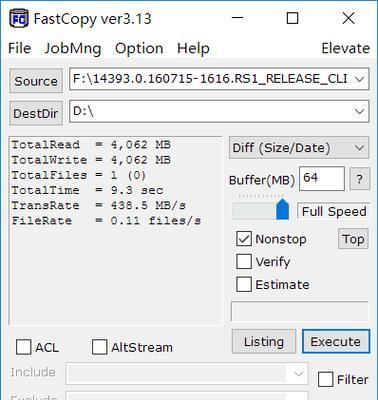Open the Diff (Size/Date) mode dropdown

tap(299, 148)
